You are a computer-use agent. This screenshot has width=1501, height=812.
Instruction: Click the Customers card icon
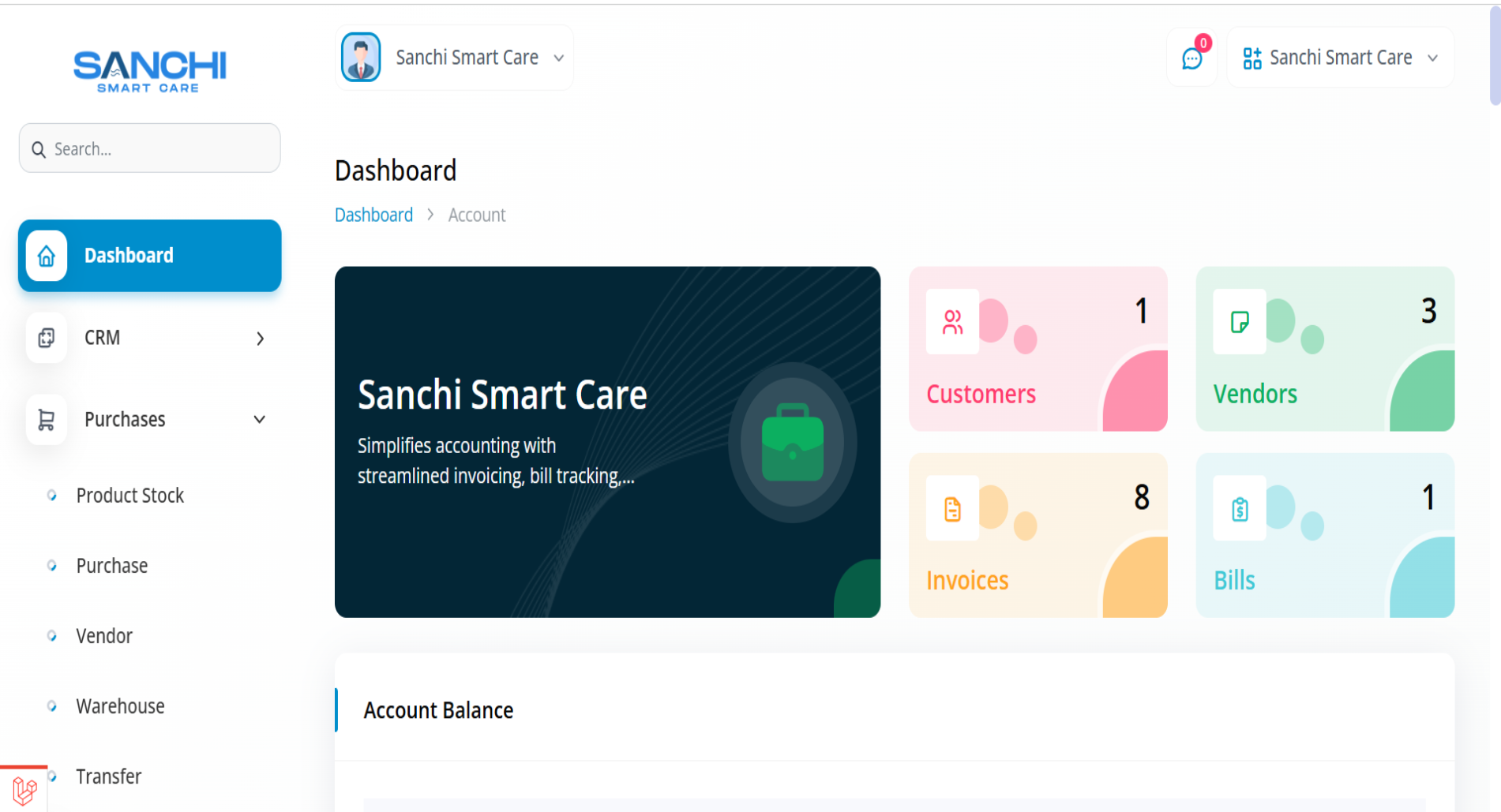[x=952, y=322]
